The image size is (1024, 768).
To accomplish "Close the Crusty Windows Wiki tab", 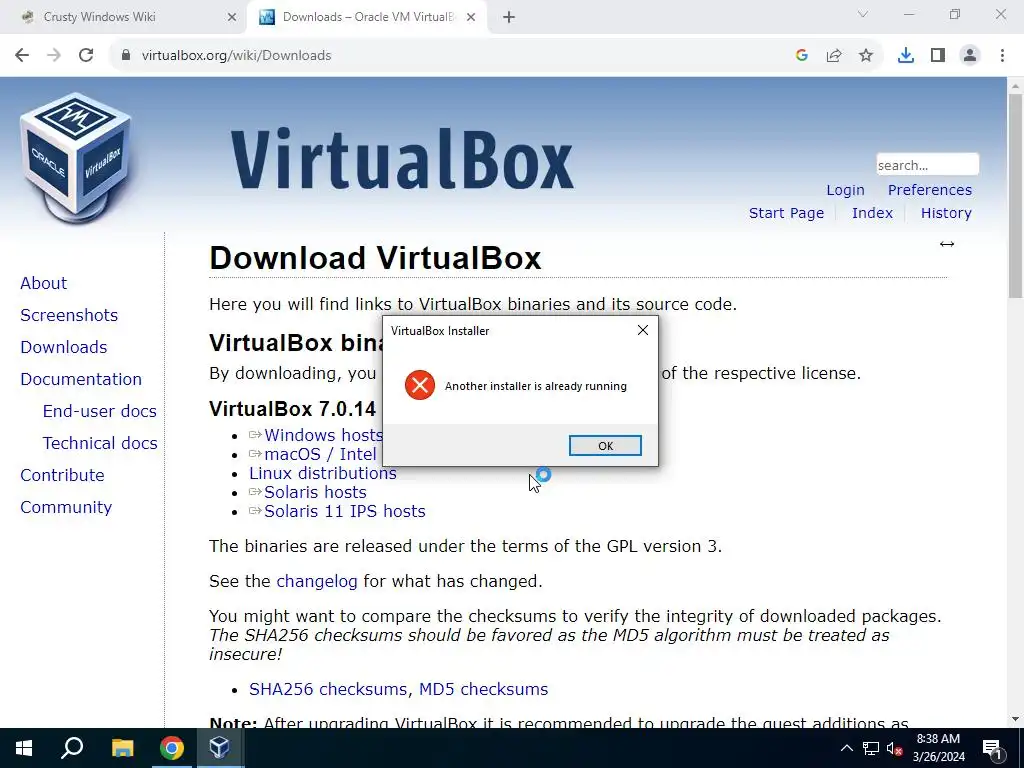I will [x=231, y=18].
